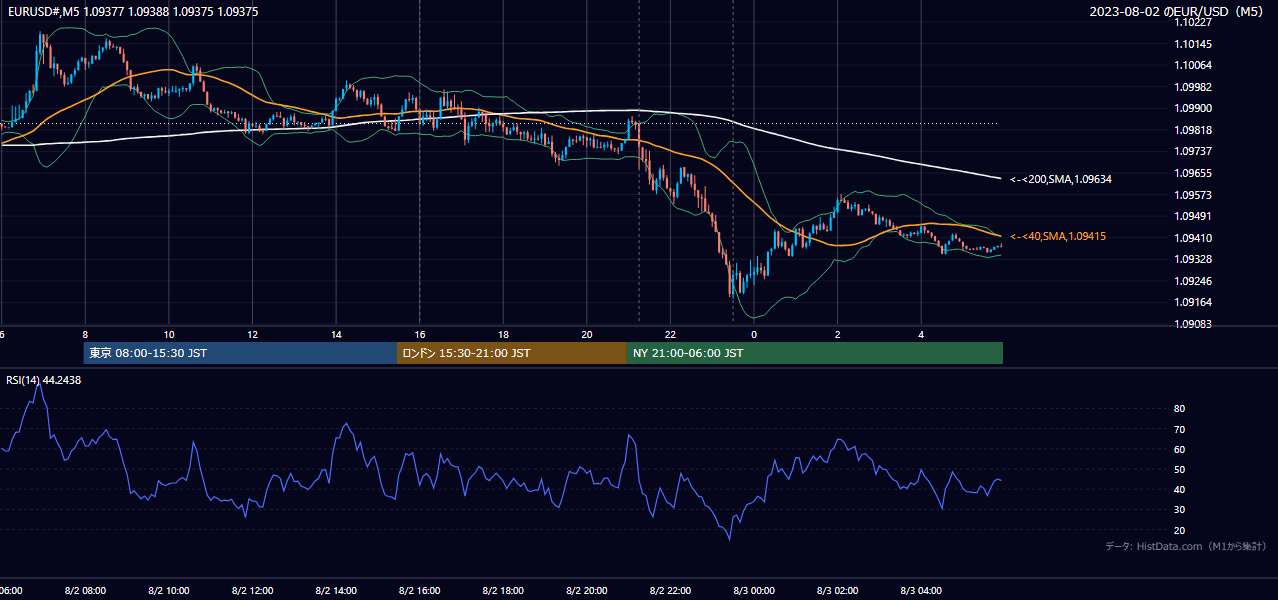Image resolution: width=1278 pixels, height=600 pixels.
Task: Click the 8/2 22:00 time label
Action: (671, 591)
